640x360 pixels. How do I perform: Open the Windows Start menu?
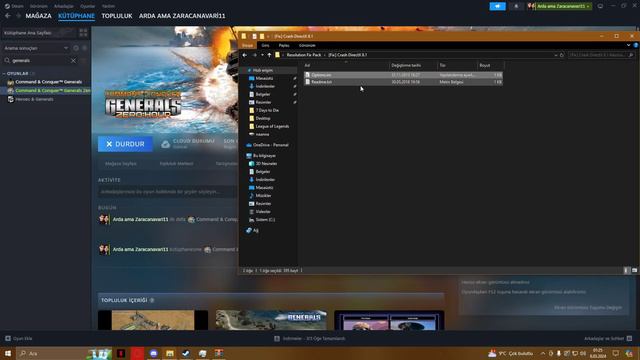(x=8, y=353)
